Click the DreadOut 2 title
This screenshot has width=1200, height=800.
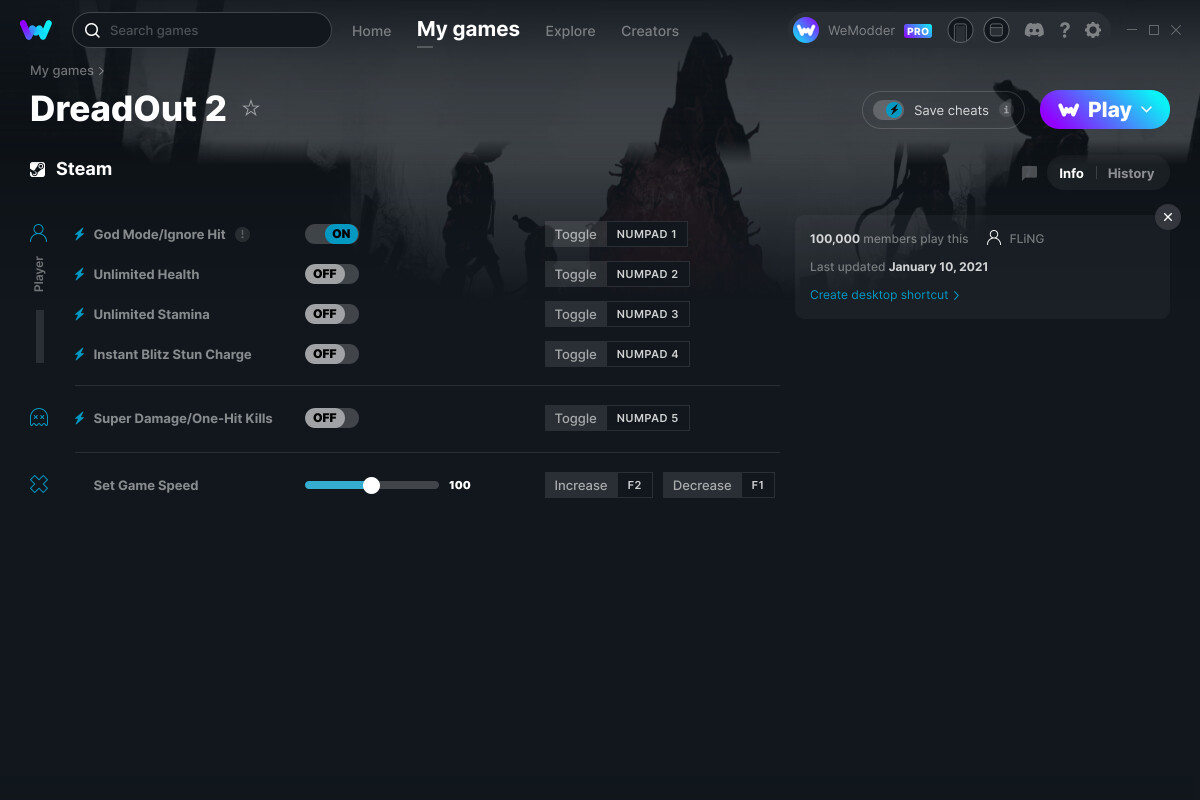pos(128,108)
